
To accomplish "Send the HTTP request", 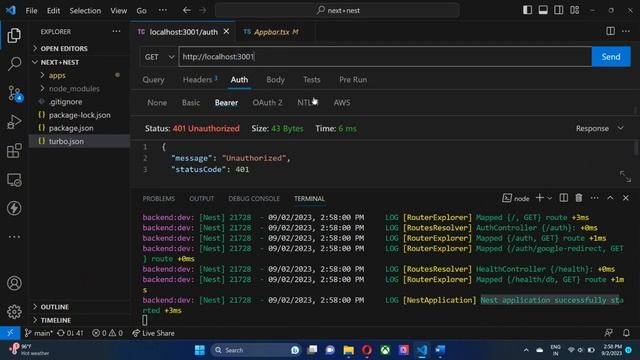I will coord(611,57).
